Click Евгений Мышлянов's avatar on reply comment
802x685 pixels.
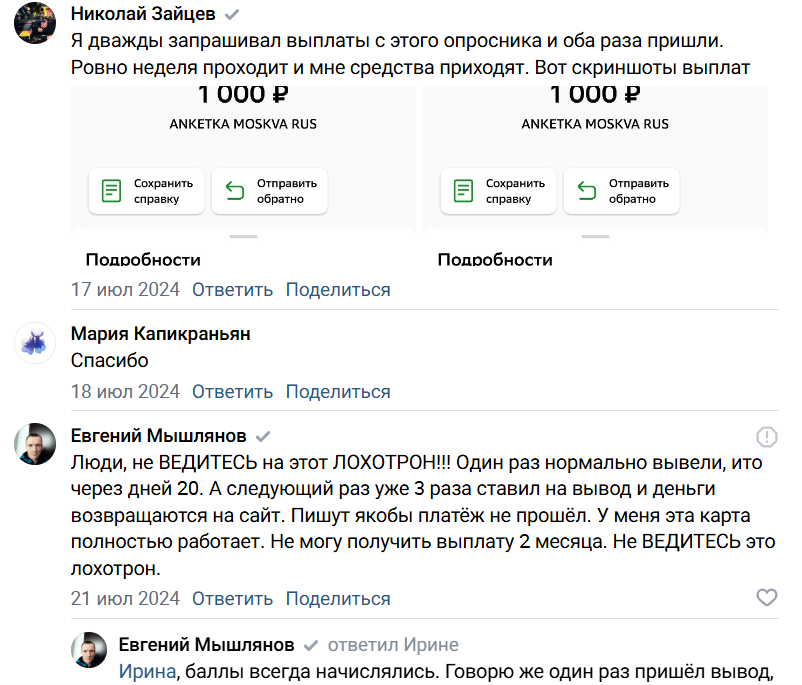(x=90, y=650)
